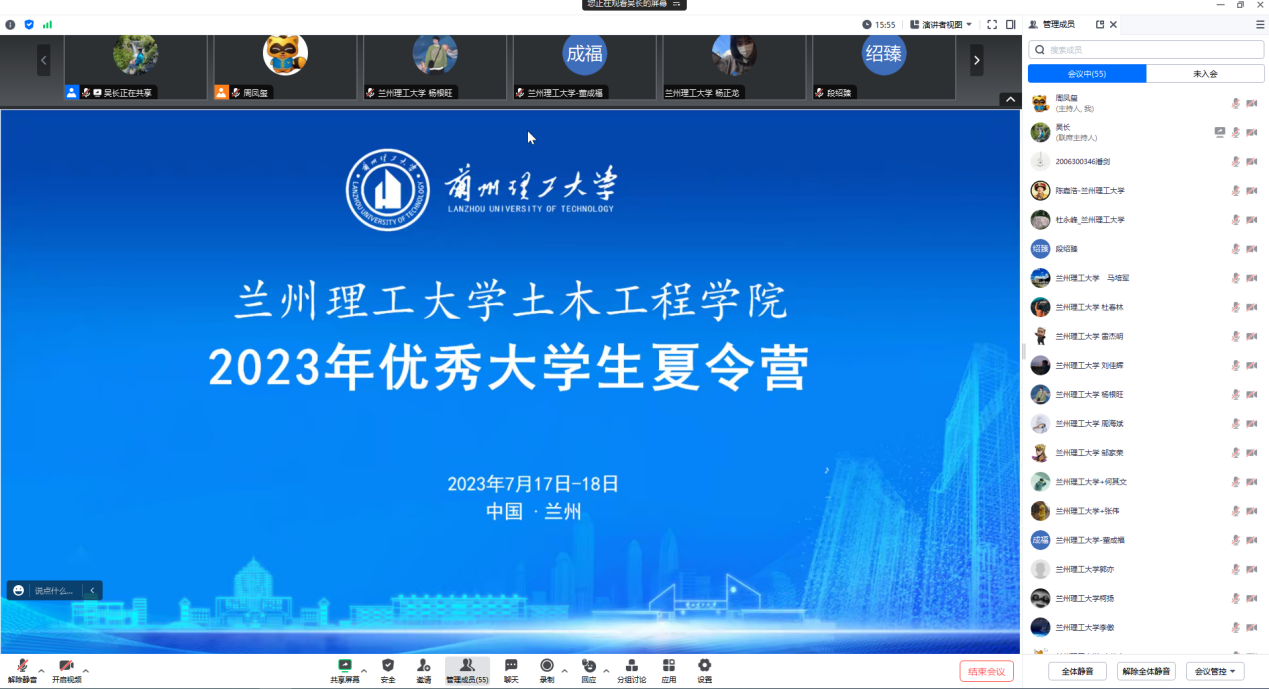Turn on camera with 开启视频
Image resolution: width=1269 pixels, height=689 pixels.
(66, 667)
